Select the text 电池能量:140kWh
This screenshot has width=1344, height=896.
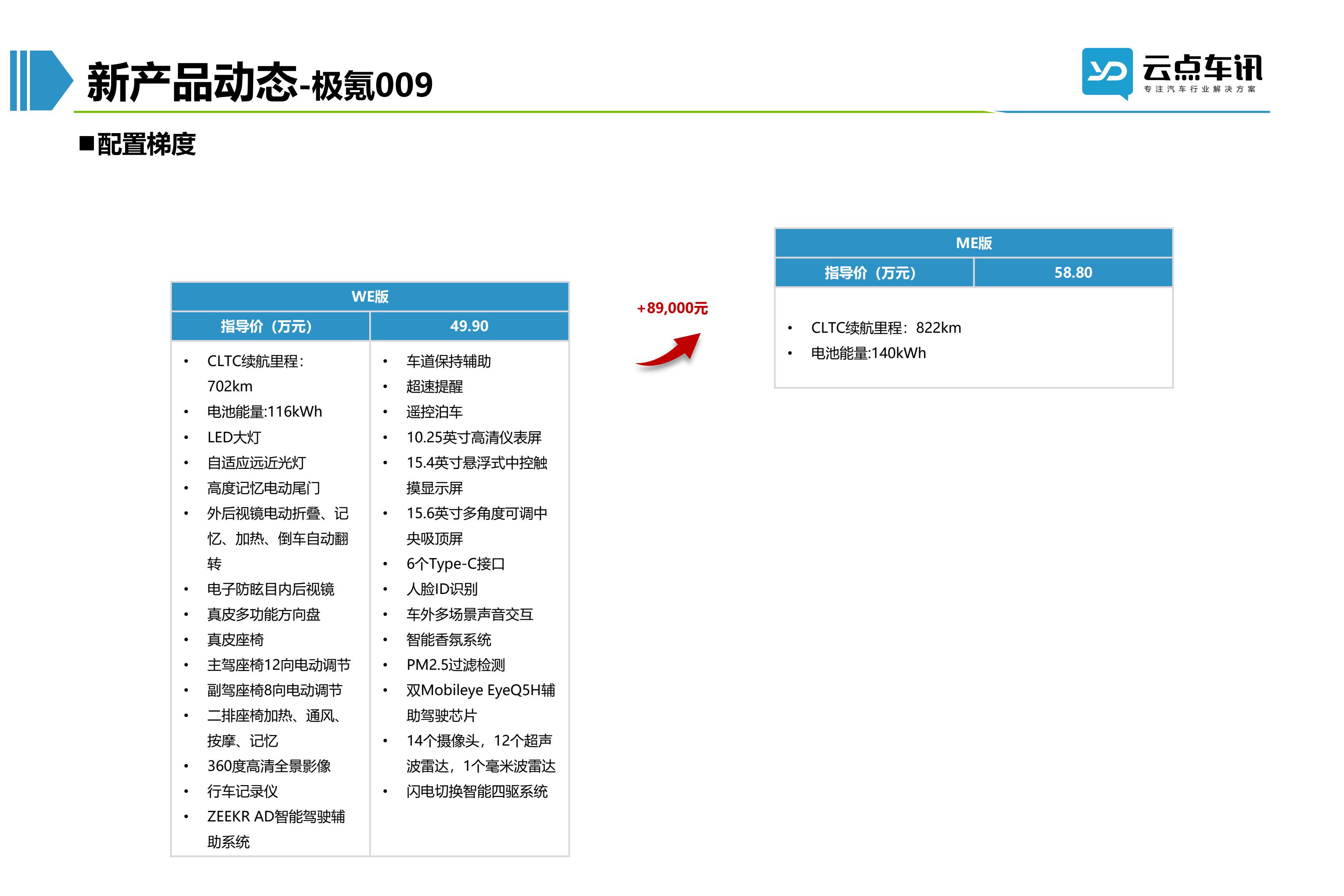pos(868,353)
